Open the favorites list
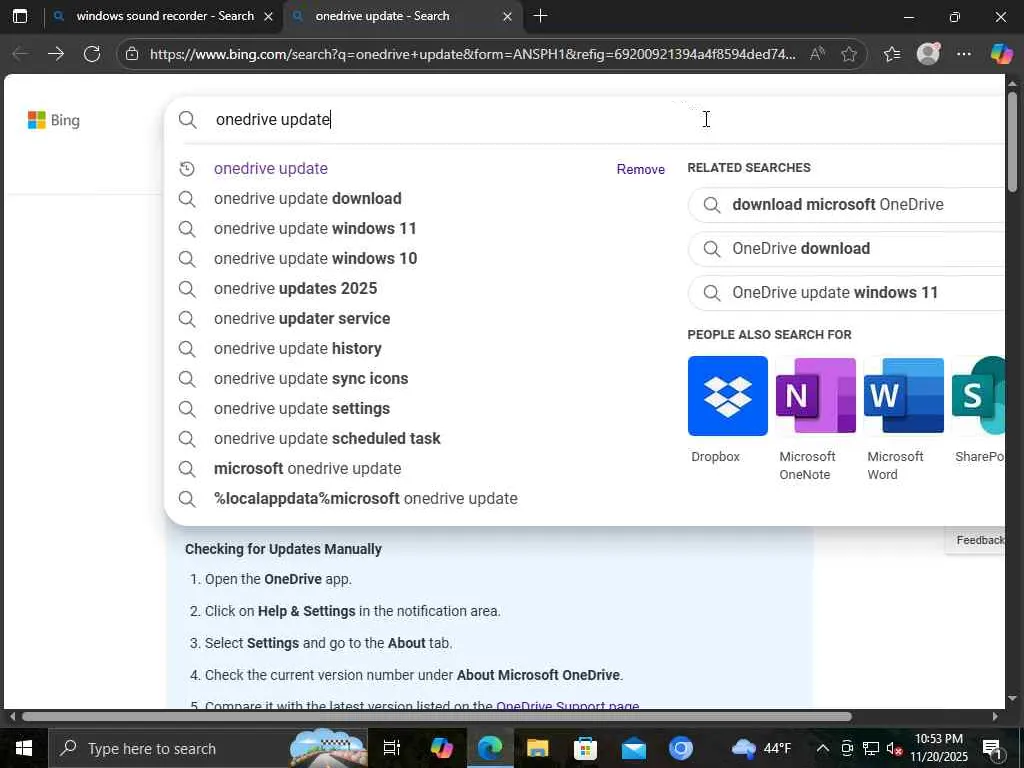 (x=892, y=54)
